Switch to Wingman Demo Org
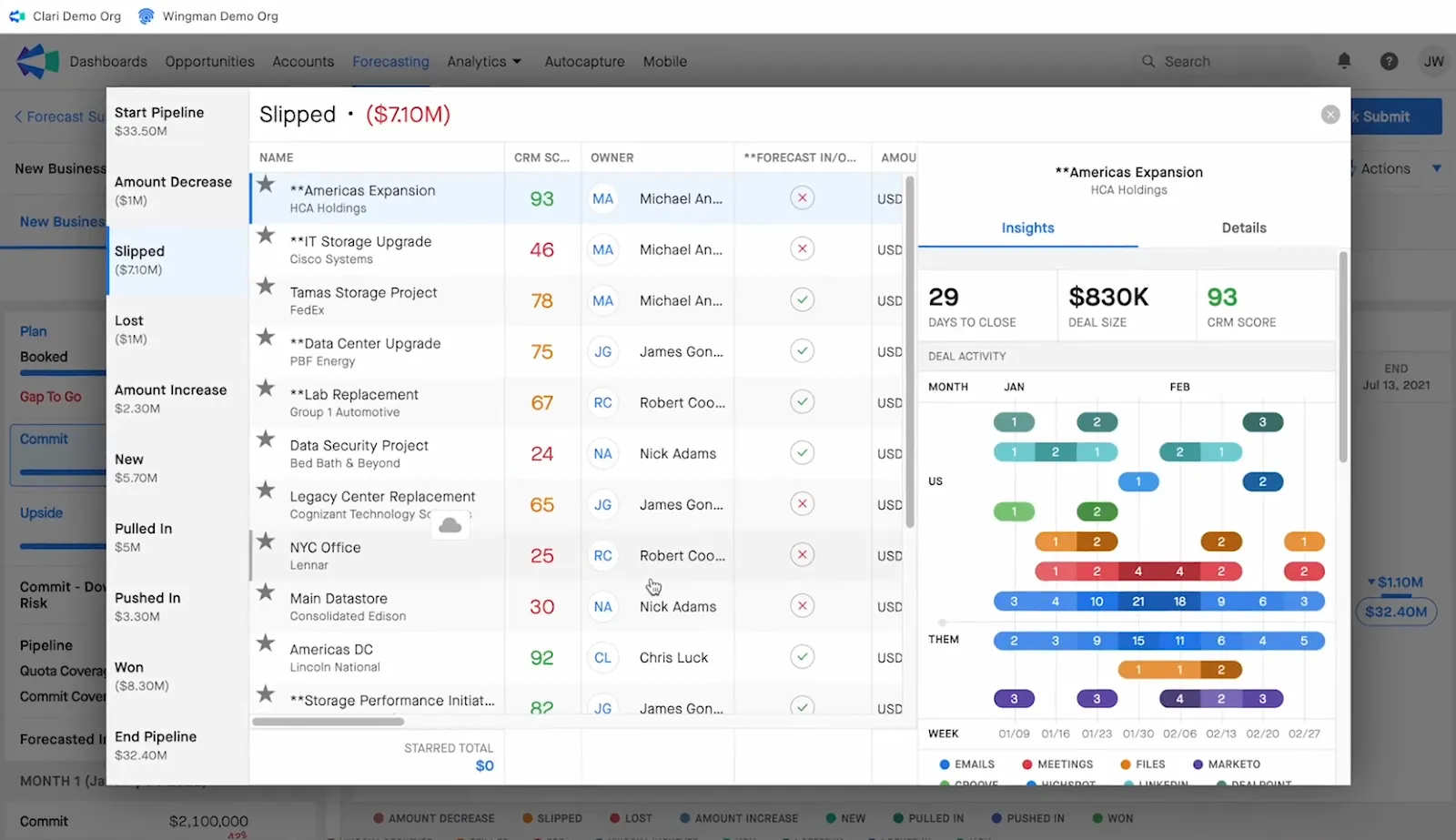1456x840 pixels. [208, 16]
